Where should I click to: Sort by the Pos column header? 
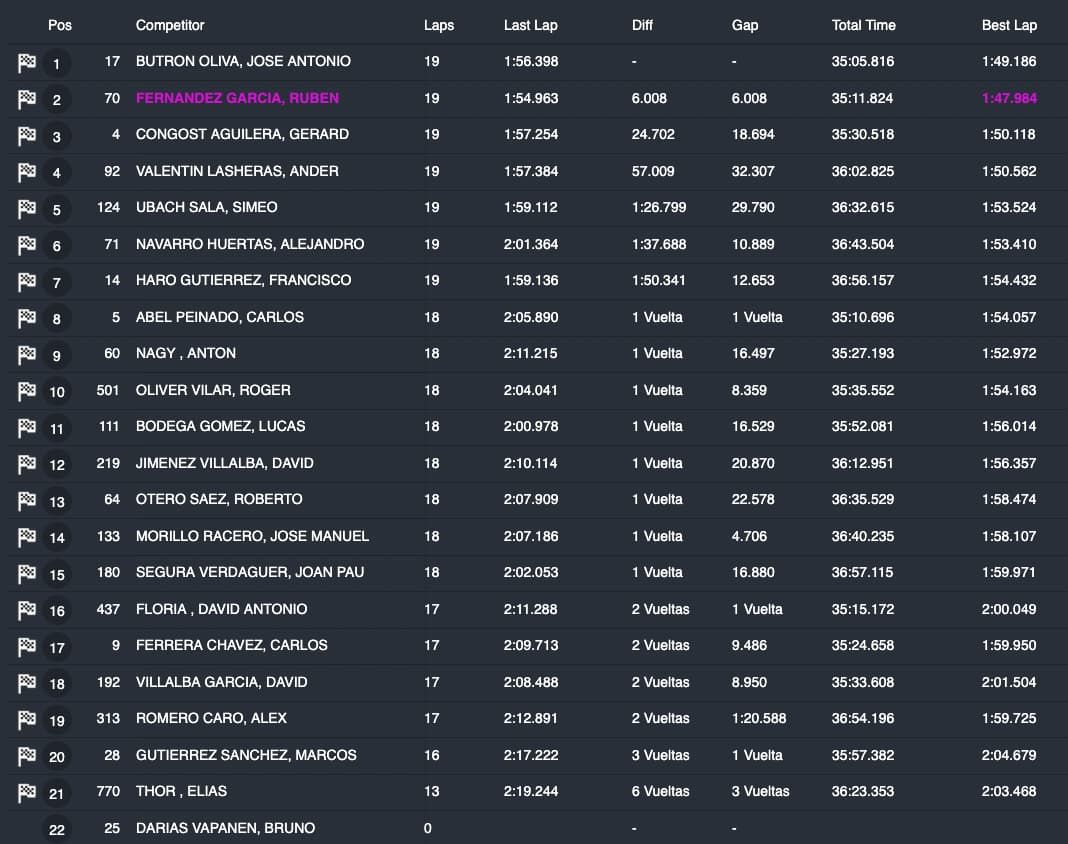point(60,25)
